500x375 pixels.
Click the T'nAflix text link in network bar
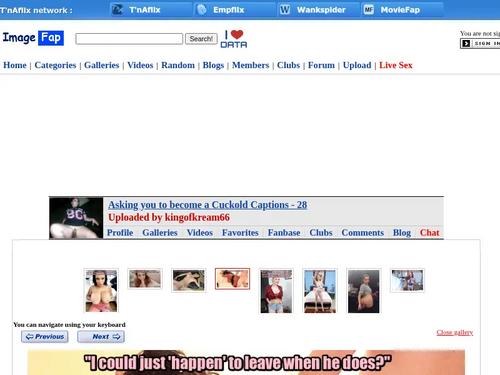(145, 10)
